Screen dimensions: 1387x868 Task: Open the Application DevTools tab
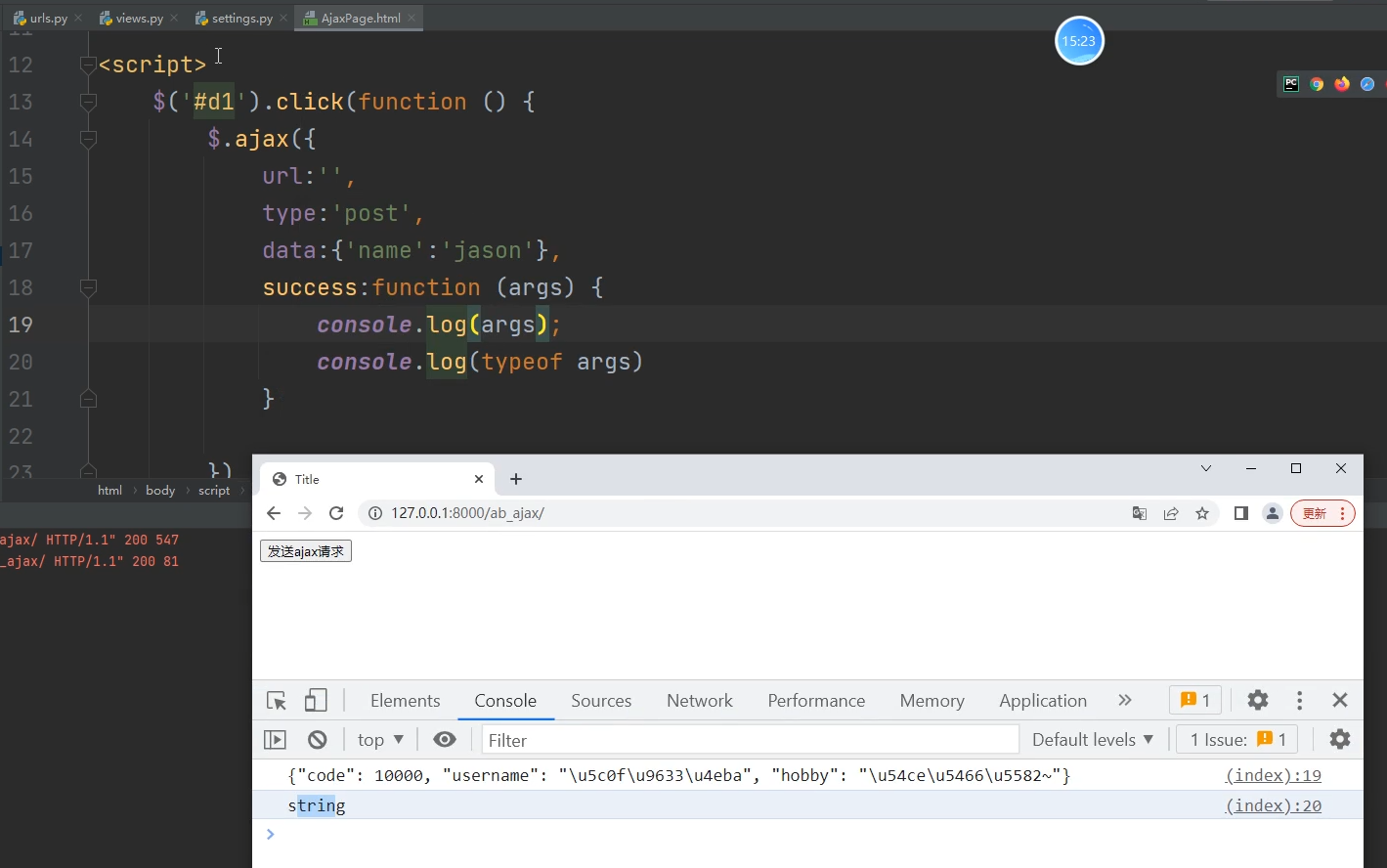pyautogui.click(x=1043, y=701)
